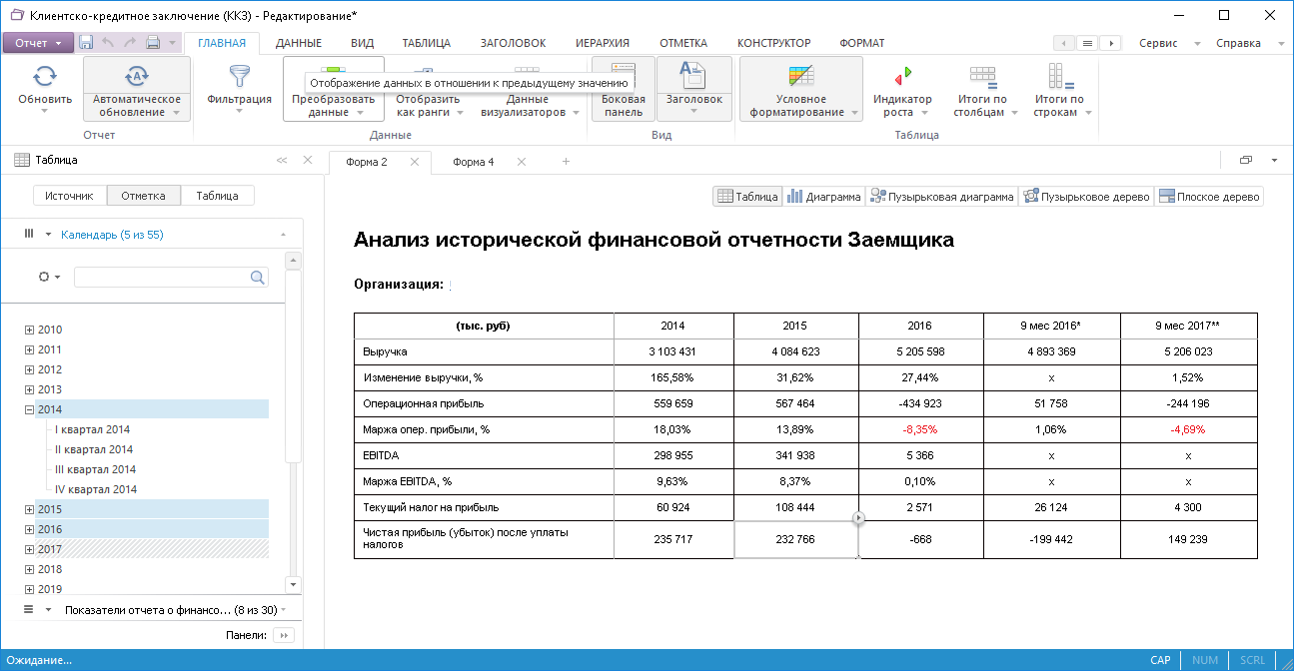Add a new sheet with plus button

coord(566,162)
